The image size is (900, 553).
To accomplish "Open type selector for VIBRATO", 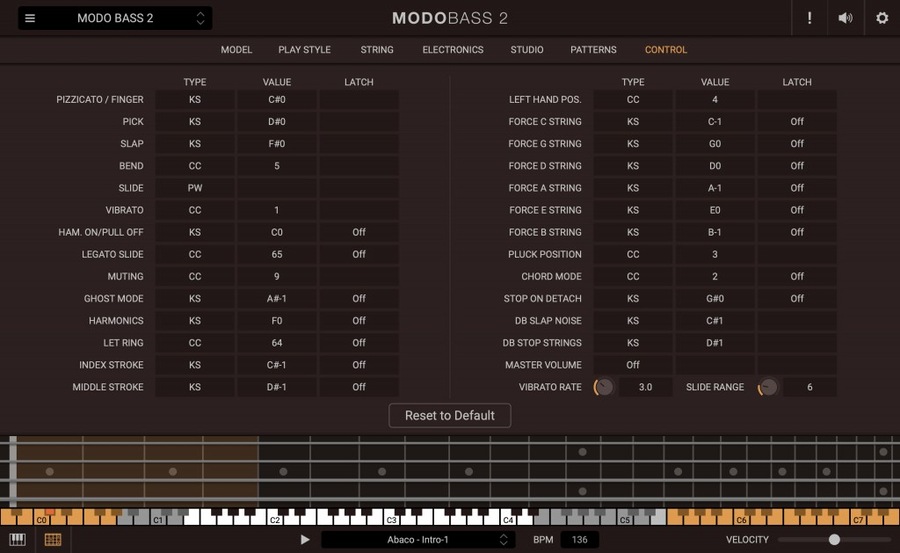I will tap(195, 210).
